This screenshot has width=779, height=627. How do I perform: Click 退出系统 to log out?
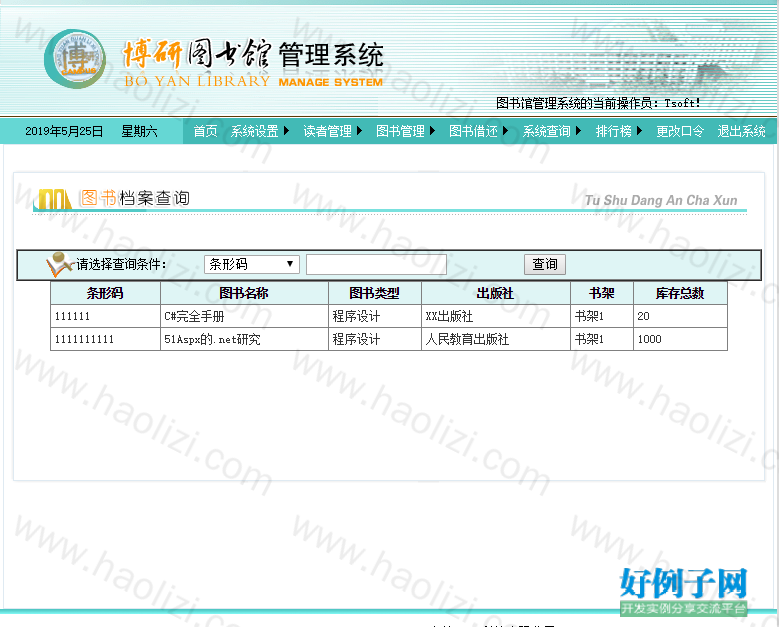741,131
